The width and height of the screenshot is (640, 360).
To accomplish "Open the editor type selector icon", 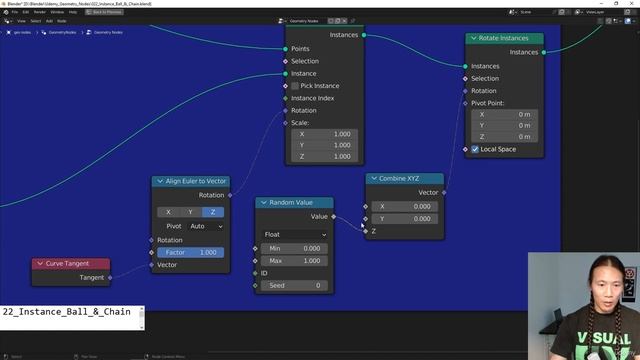I will [x=7, y=21].
